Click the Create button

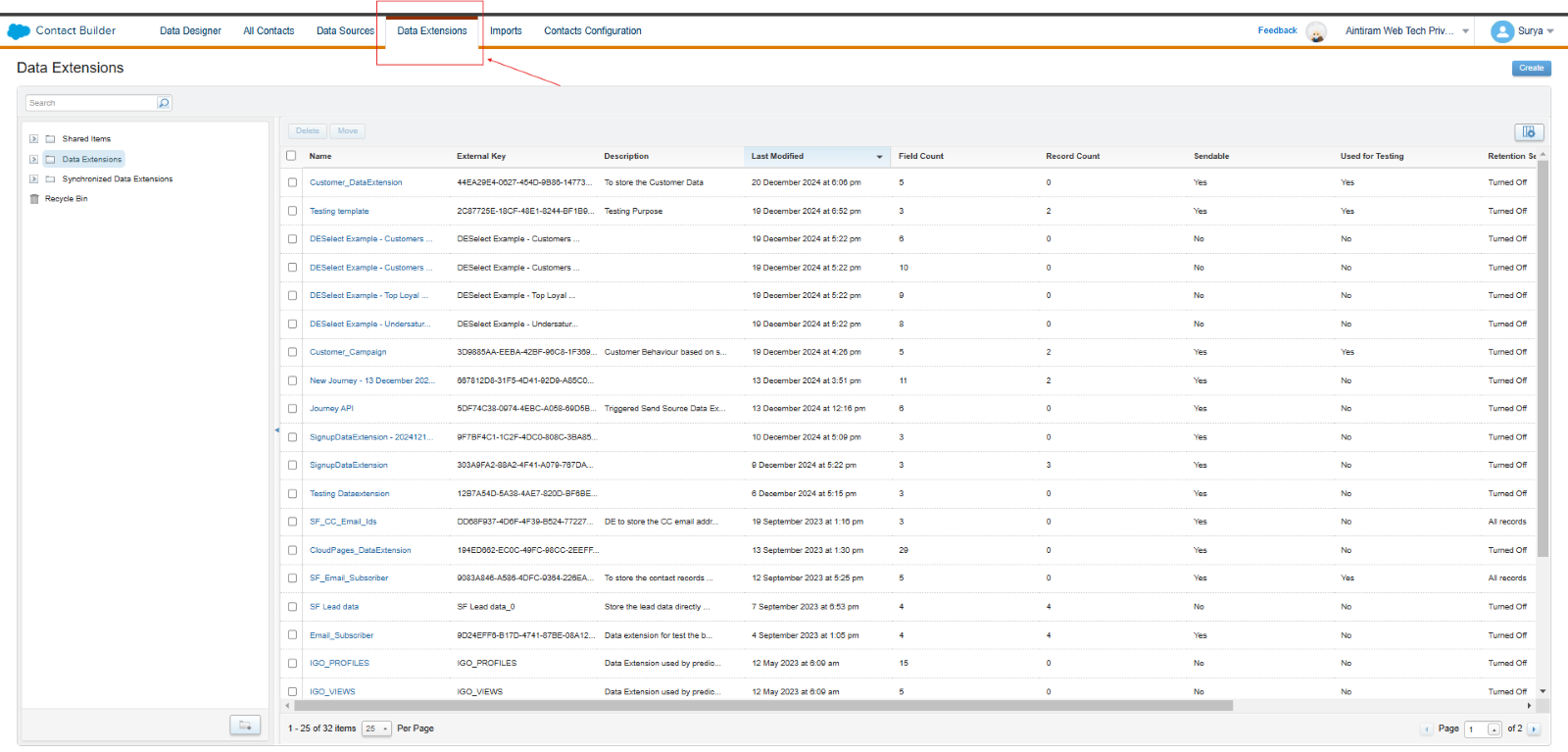coord(1531,69)
